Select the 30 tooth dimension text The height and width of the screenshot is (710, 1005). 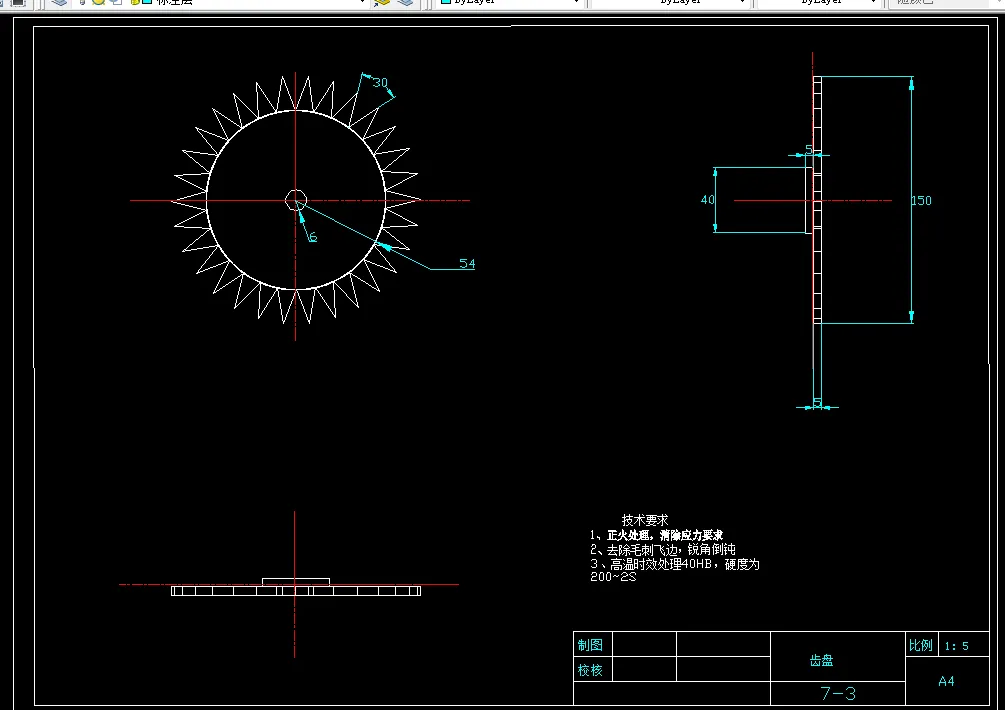380,83
